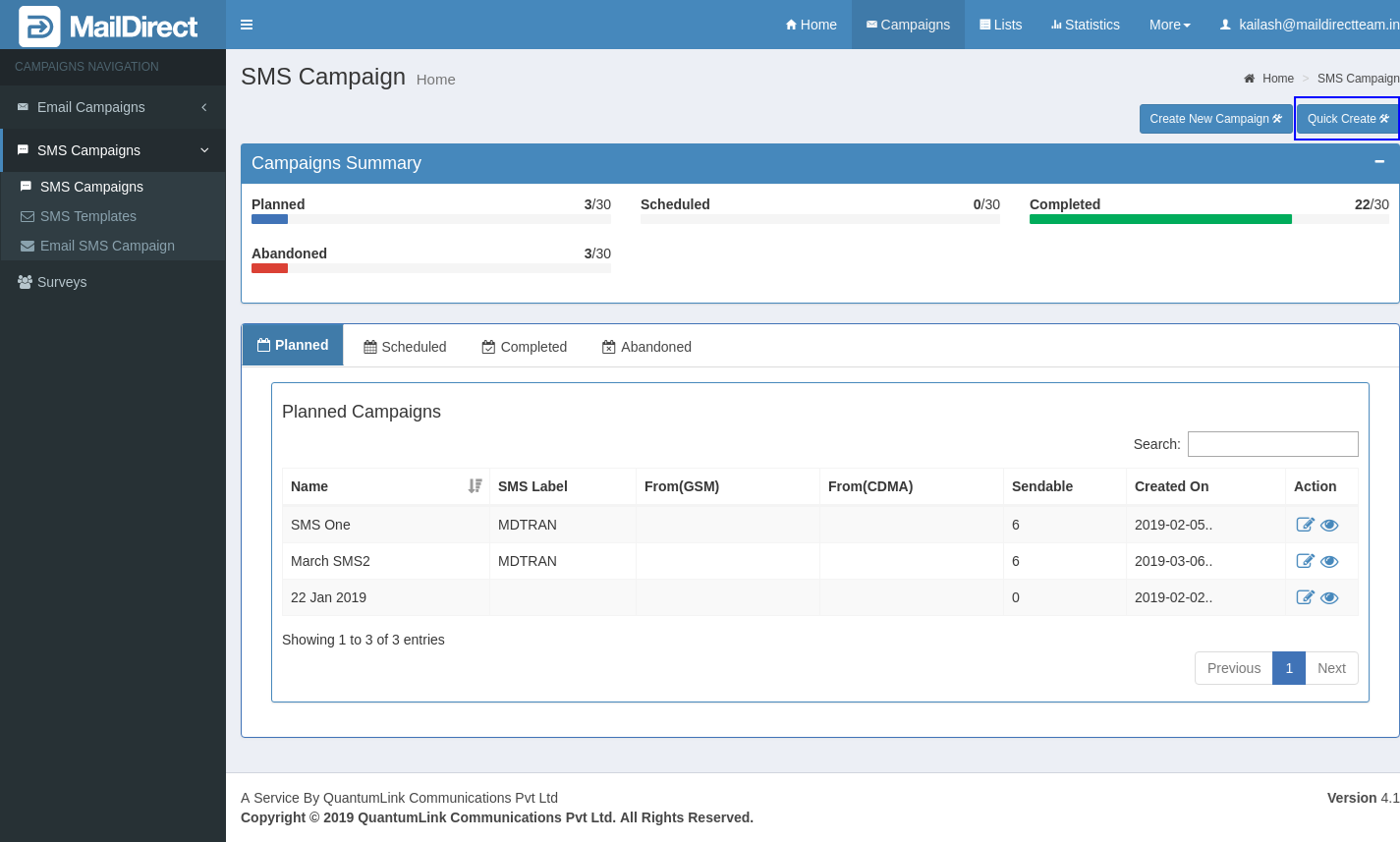Click the MailDirect logo
The height and width of the screenshot is (842, 1400).
[x=108, y=27]
